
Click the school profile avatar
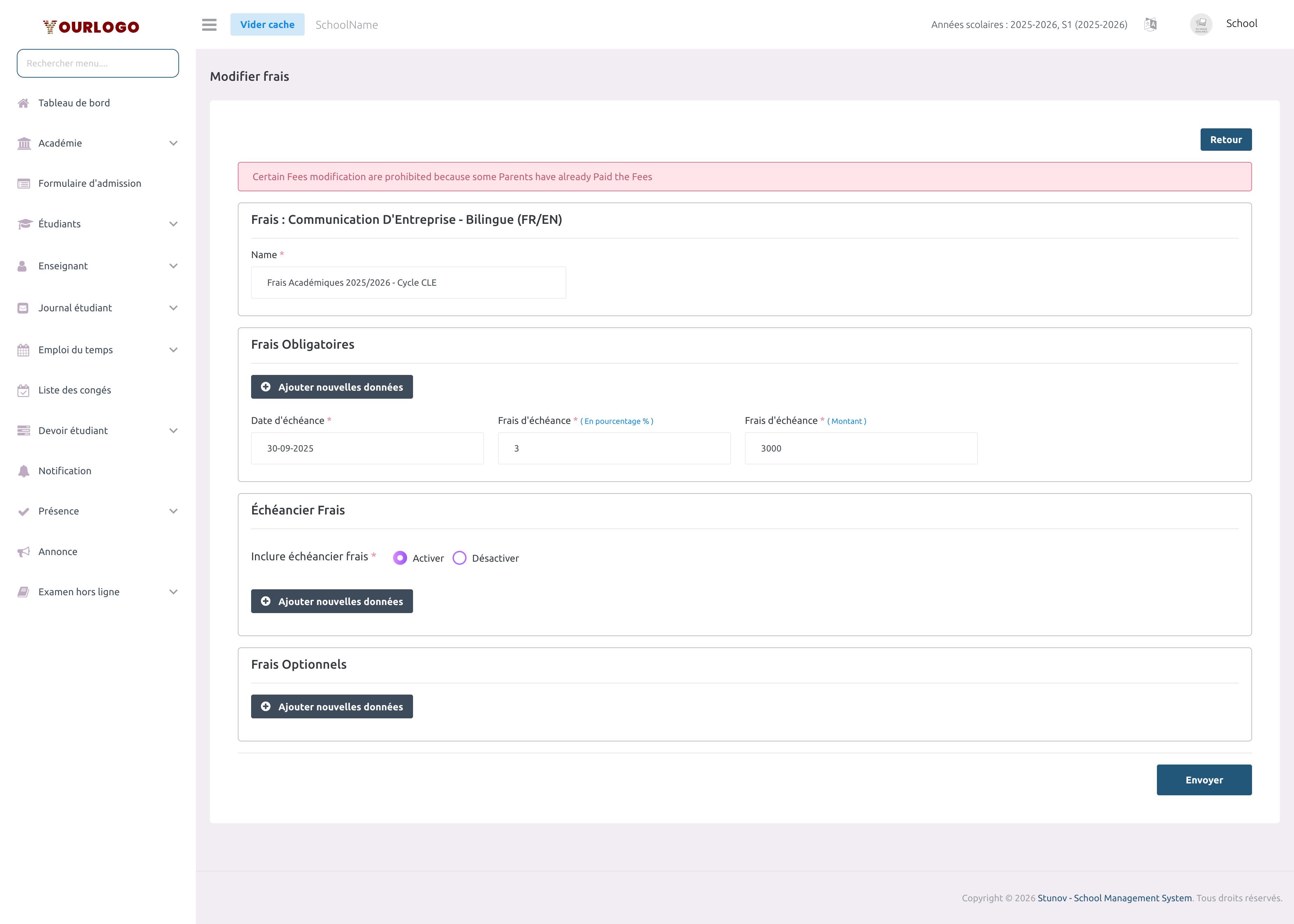[1201, 24]
